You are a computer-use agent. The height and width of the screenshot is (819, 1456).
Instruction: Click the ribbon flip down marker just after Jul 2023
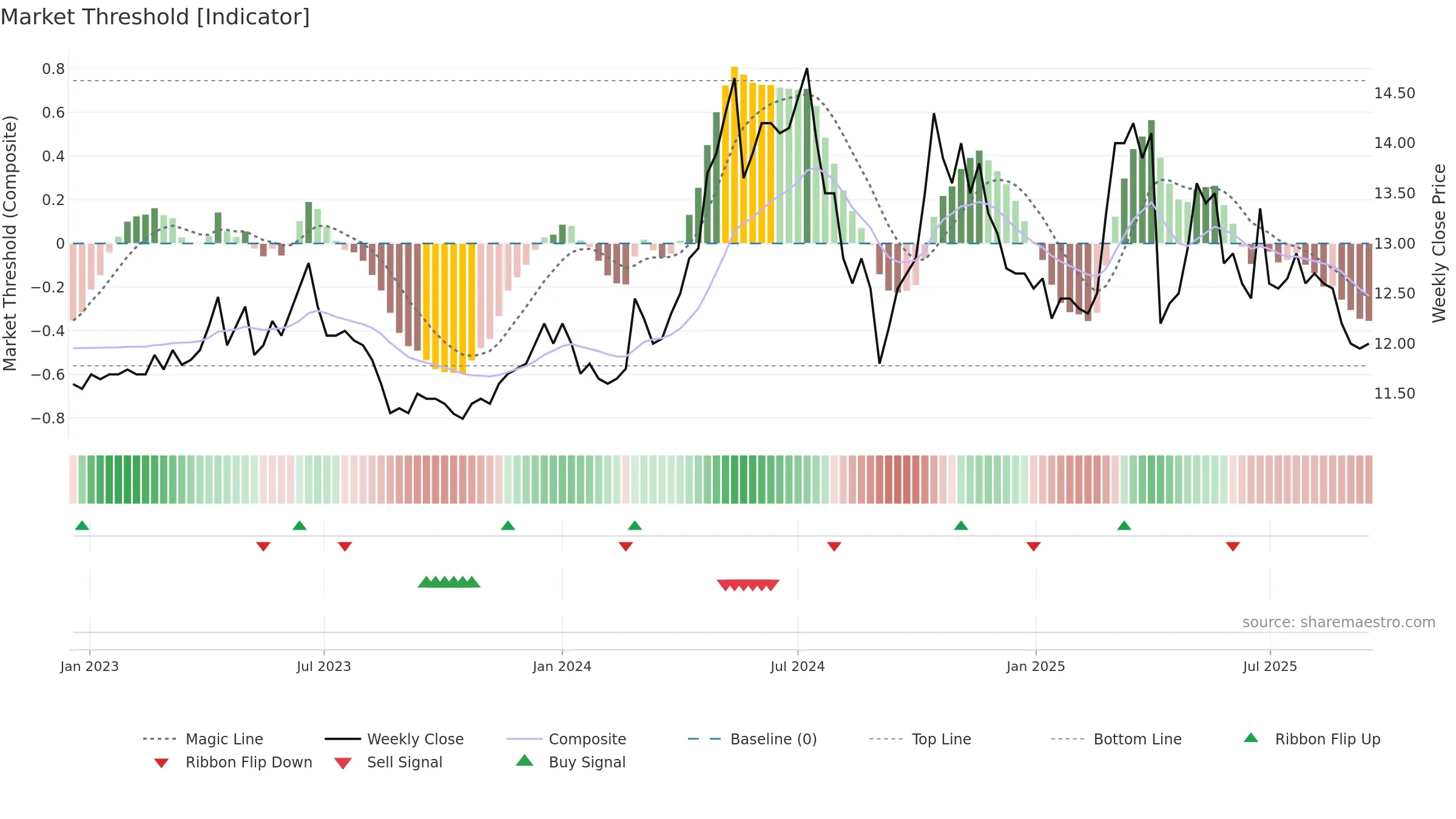[345, 547]
